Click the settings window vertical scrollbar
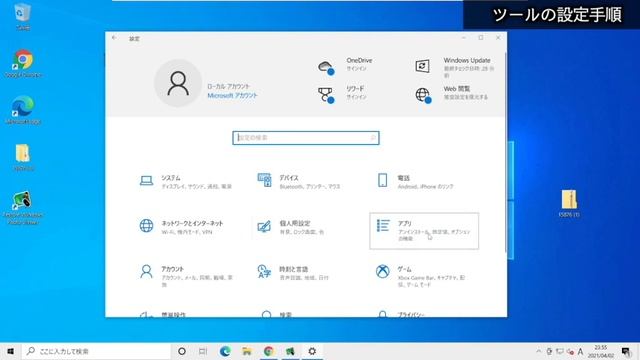Image resolution: width=640 pixels, height=360 pixels. coord(506,153)
